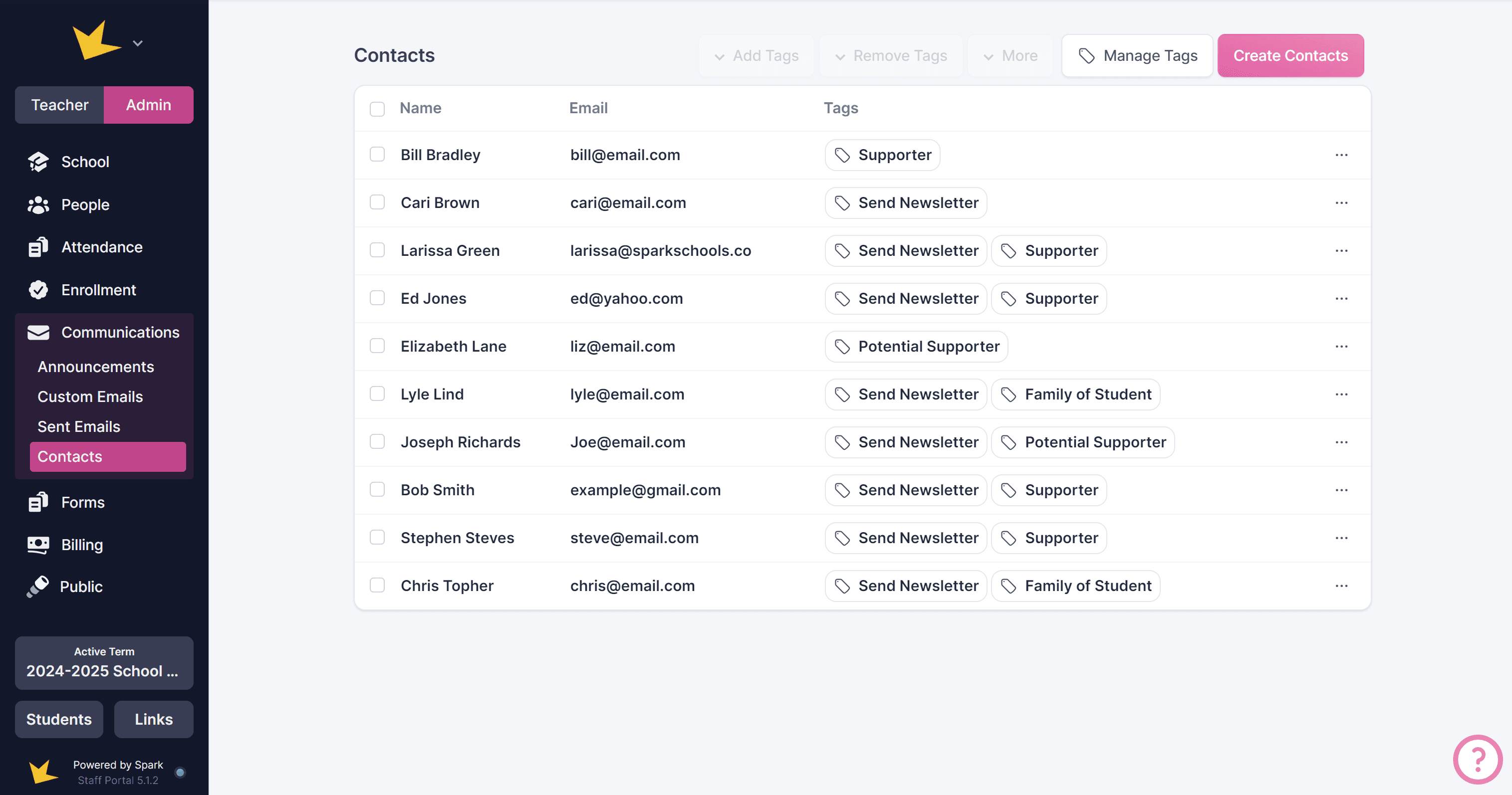Open Billing via its money icon
This screenshot has height=795, width=1512.
38,545
